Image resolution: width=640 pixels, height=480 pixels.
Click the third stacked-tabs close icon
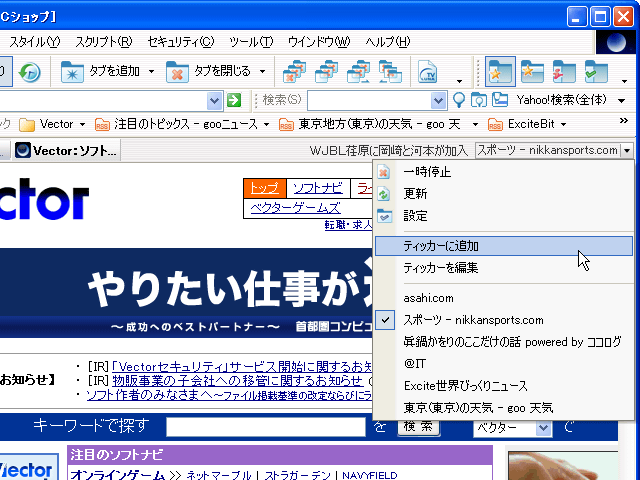coord(358,72)
